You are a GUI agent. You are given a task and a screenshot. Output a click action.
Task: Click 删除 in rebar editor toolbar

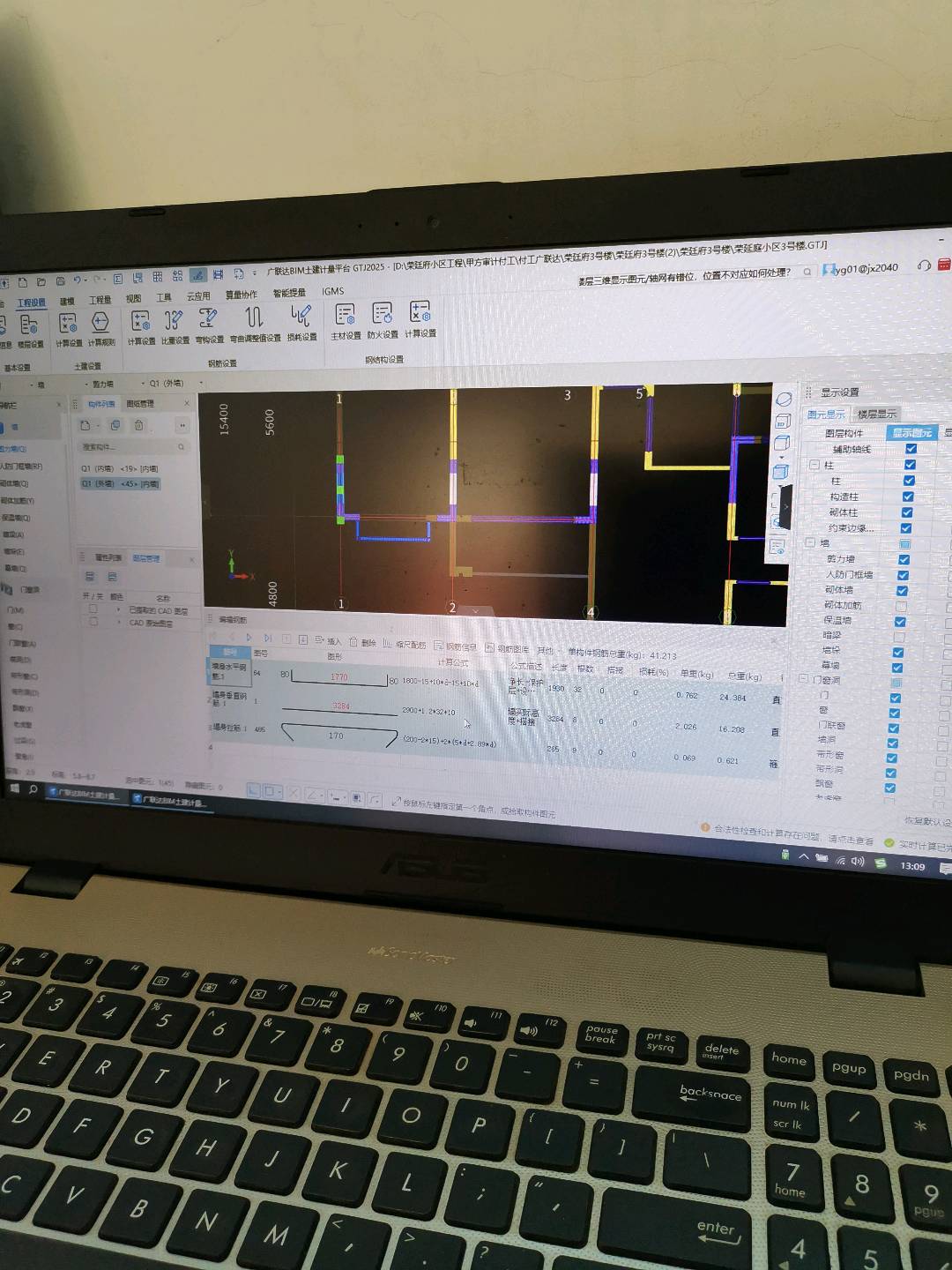(x=362, y=643)
